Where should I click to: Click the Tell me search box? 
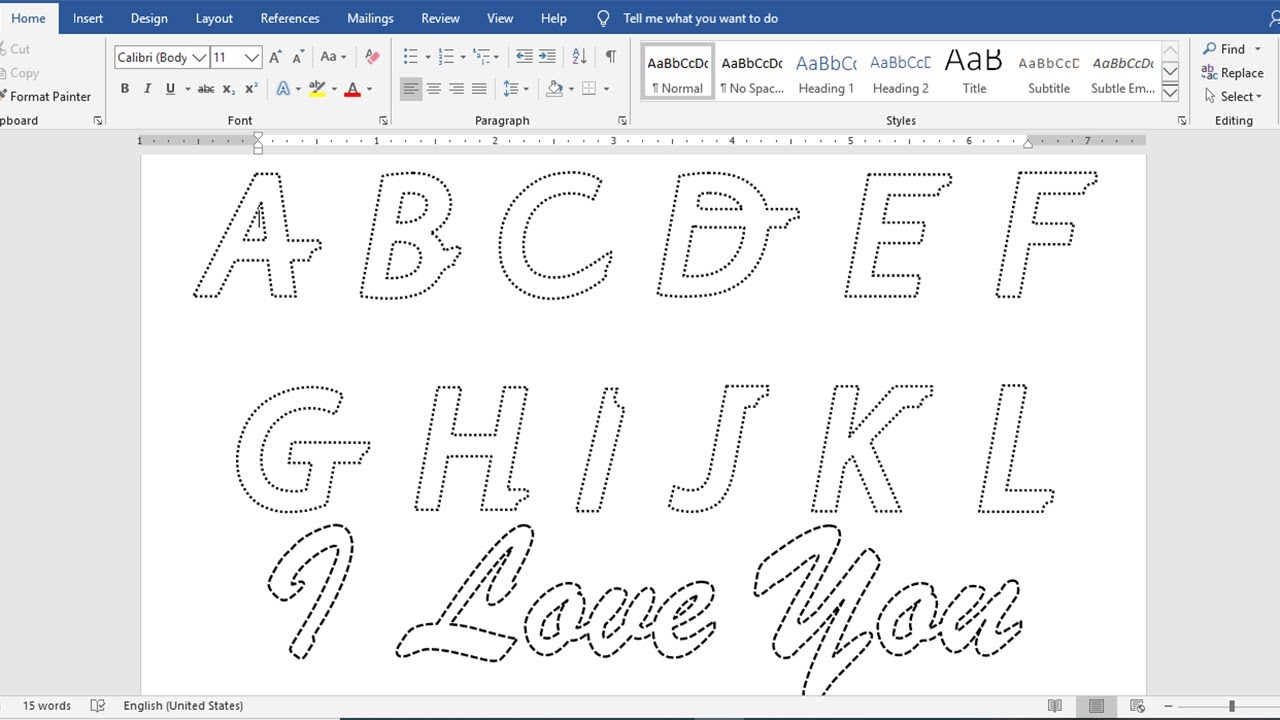pos(700,18)
